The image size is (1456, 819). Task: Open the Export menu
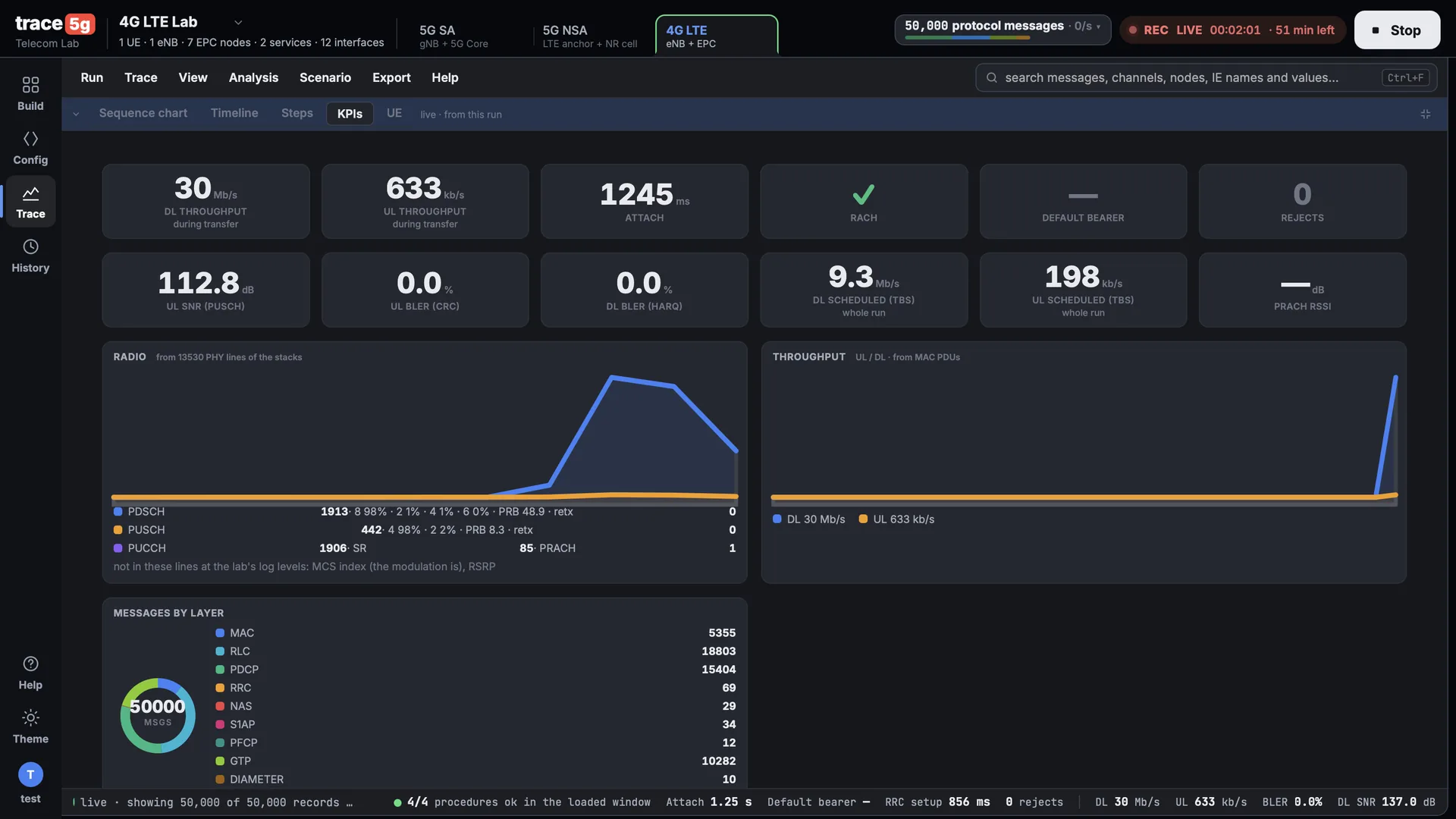coord(391,77)
